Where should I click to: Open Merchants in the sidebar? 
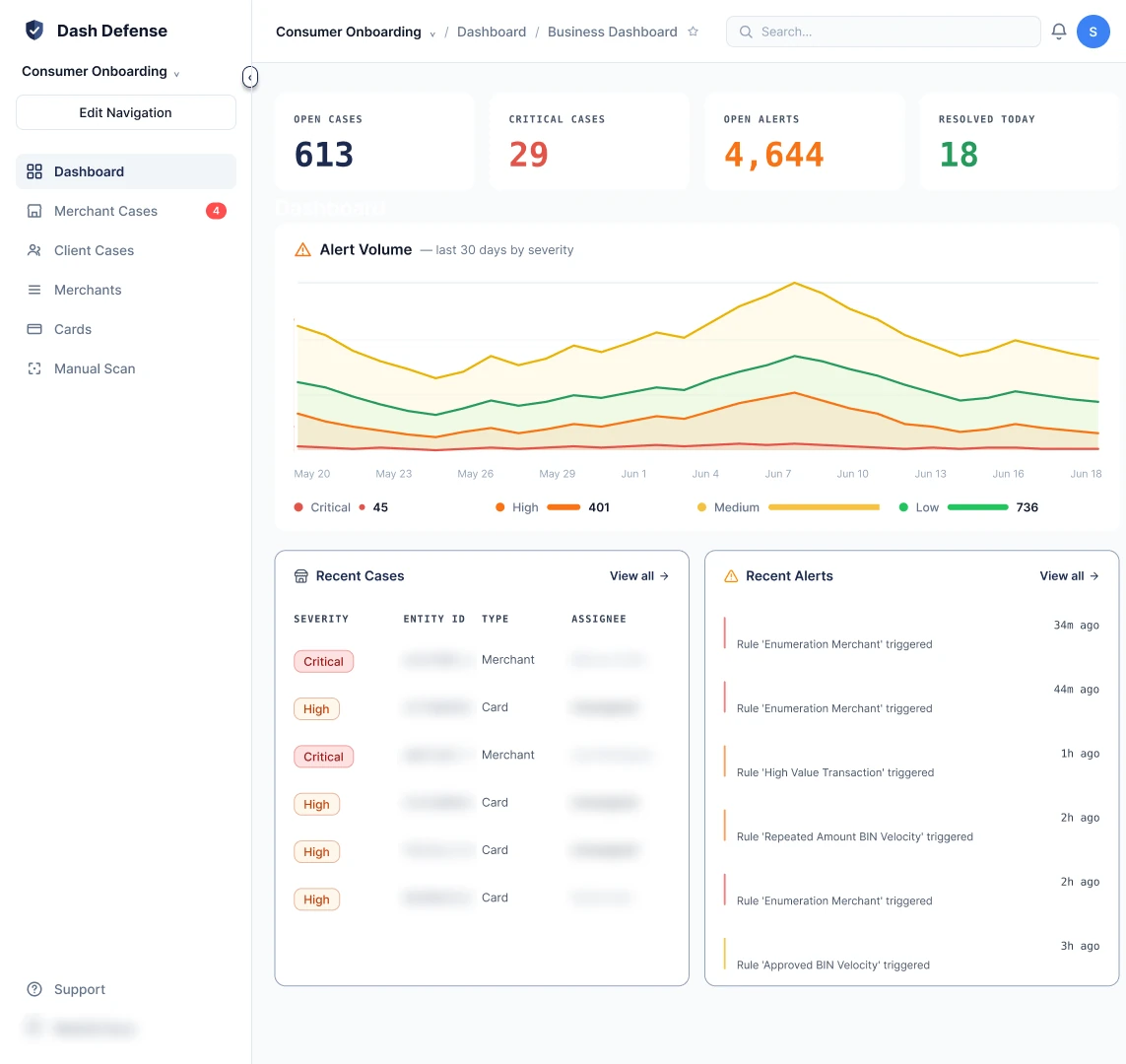126,290
